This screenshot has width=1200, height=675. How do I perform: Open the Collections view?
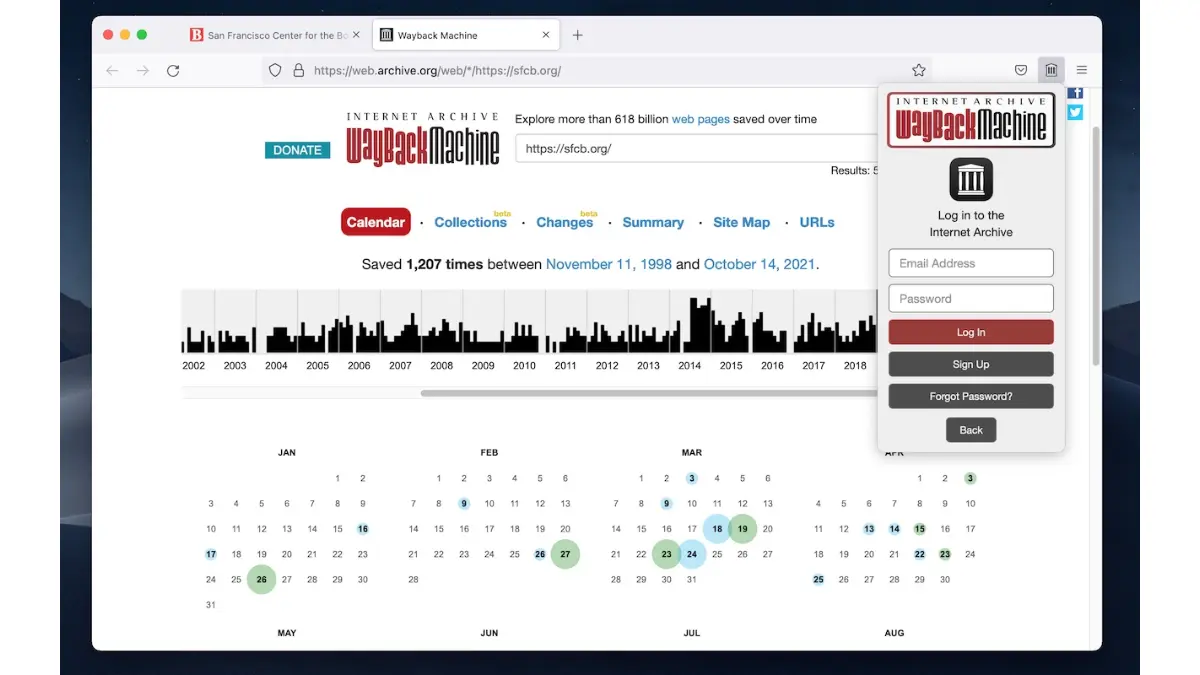(x=470, y=222)
